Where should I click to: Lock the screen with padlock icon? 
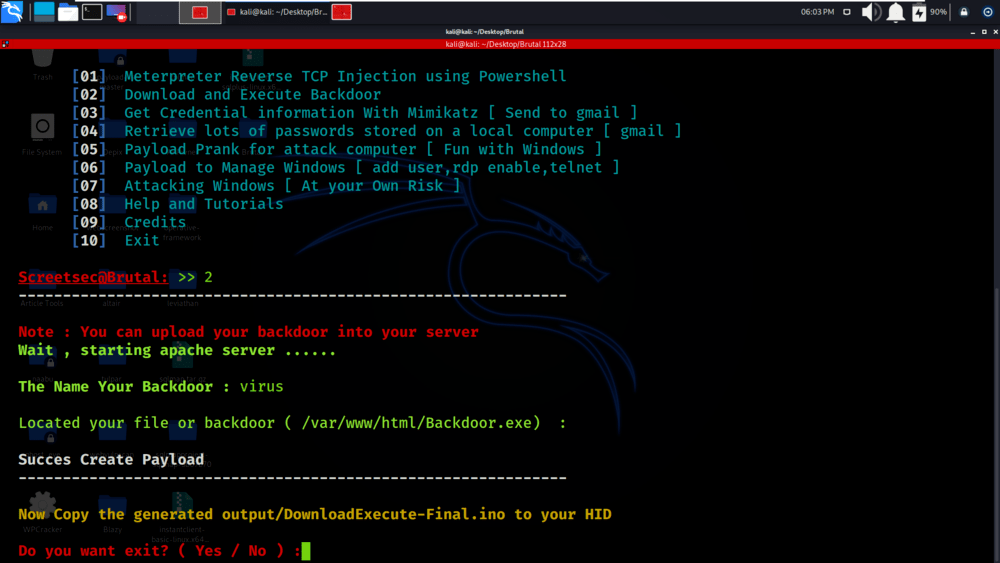pos(964,12)
